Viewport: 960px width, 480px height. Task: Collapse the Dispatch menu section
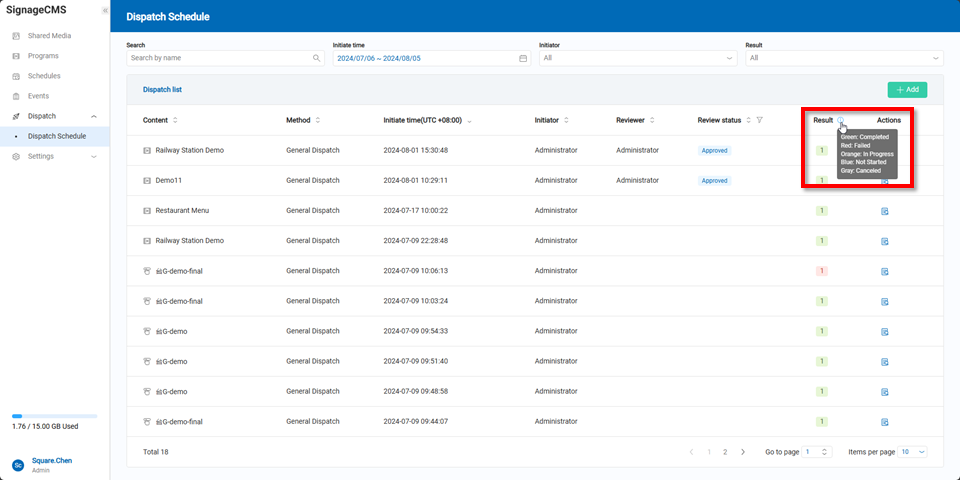pos(94,116)
